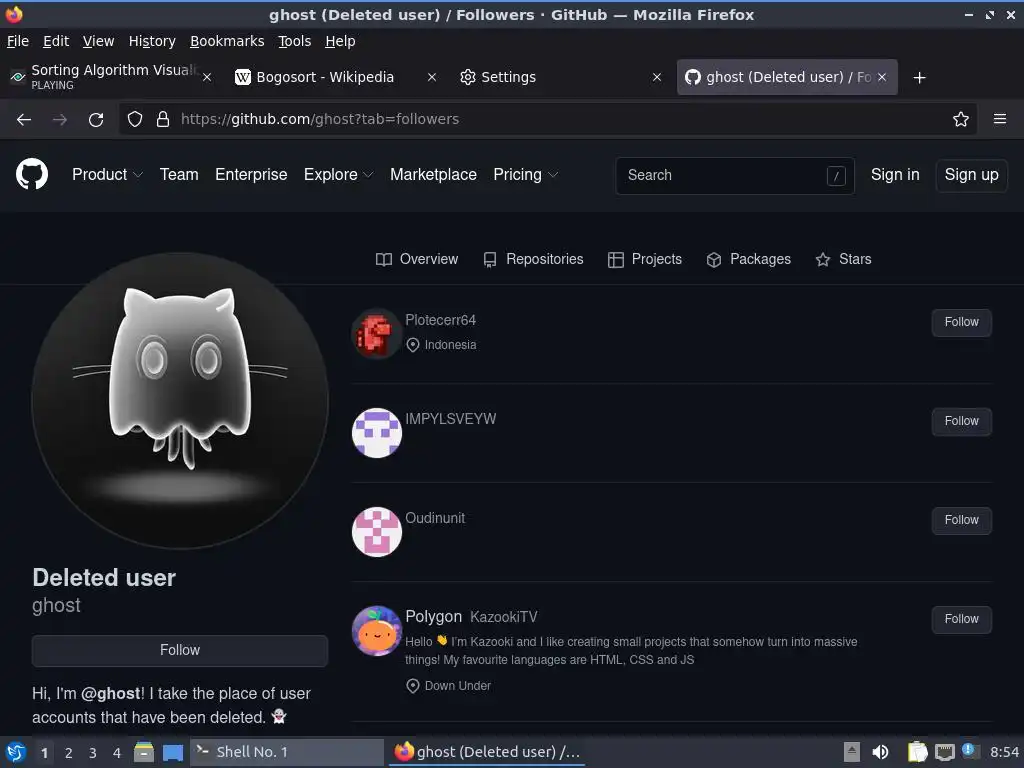Open the Packages profile tab
Image resolution: width=1024 pixels, height=768 pixels.
point(748,259)
